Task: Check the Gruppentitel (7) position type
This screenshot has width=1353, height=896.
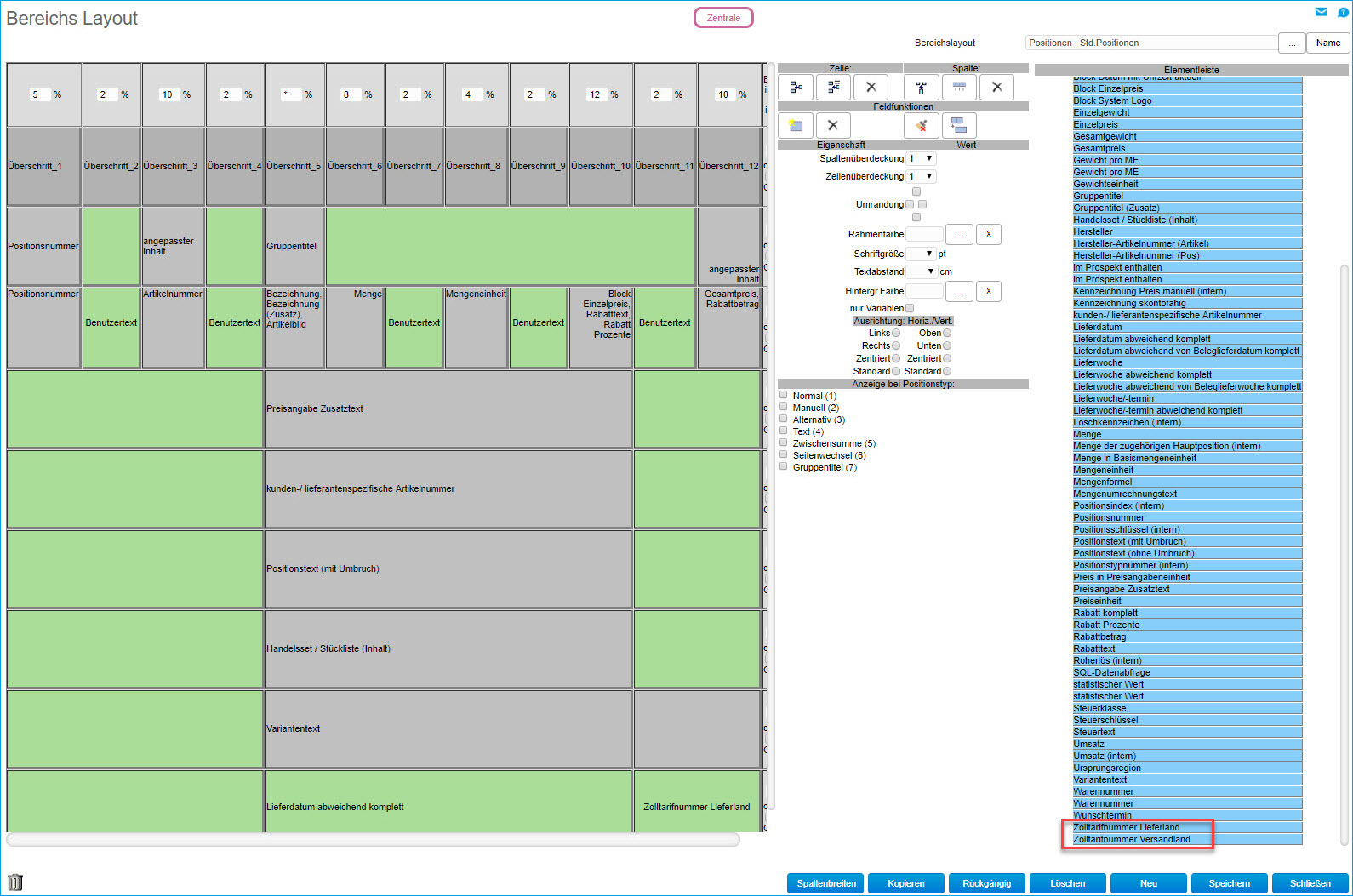Action: 784,466
